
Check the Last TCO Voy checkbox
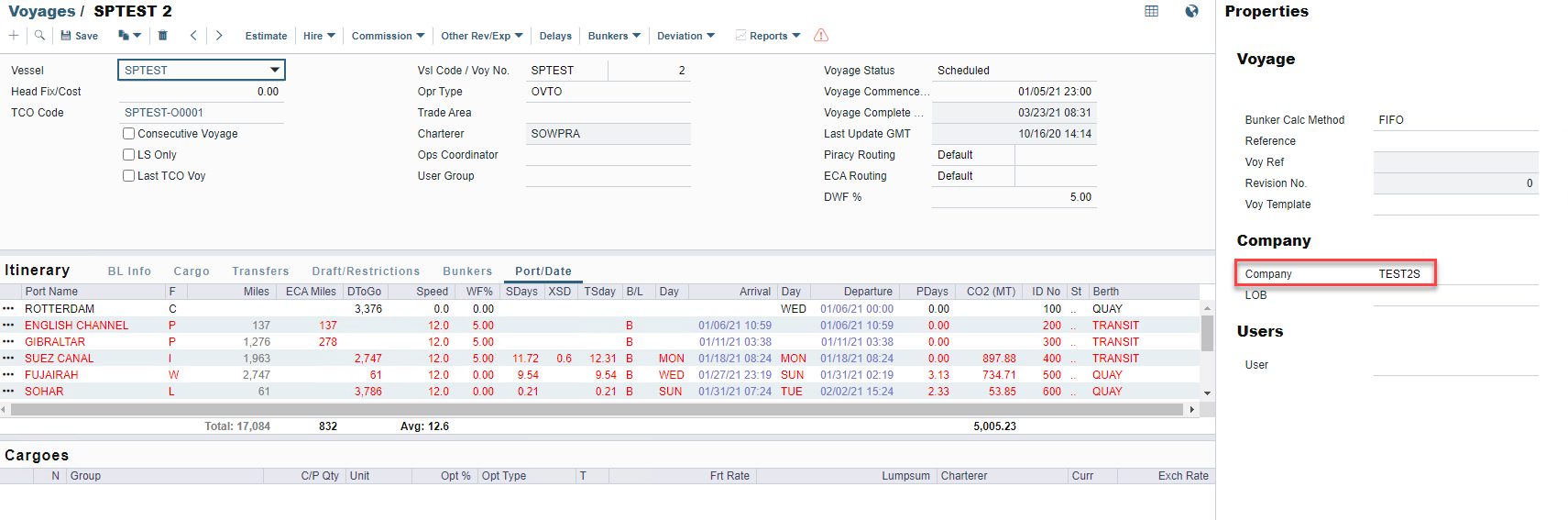129,176
